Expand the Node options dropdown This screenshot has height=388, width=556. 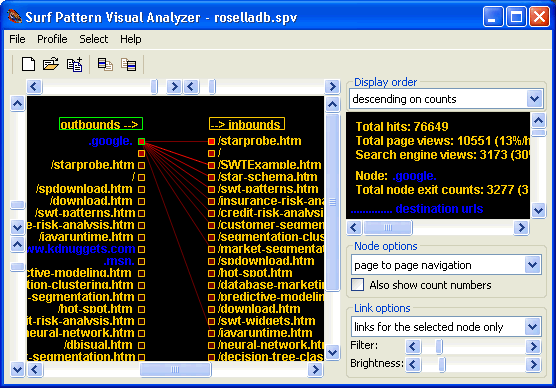(x=533, y=265)
